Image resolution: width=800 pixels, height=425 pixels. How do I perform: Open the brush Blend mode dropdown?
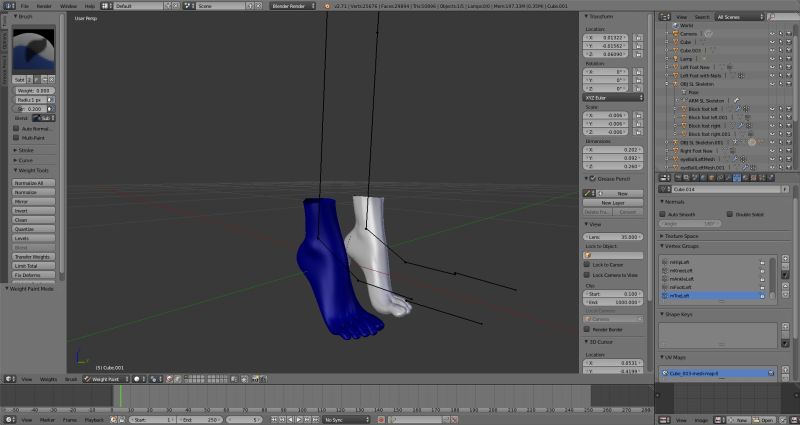44,118
